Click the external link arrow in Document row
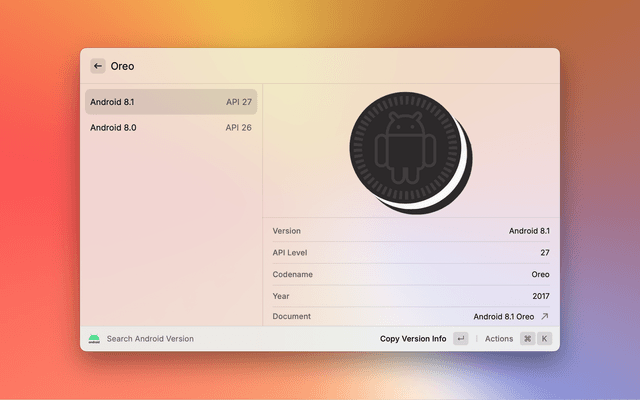The image size is (640, 400). pos(545,316)
